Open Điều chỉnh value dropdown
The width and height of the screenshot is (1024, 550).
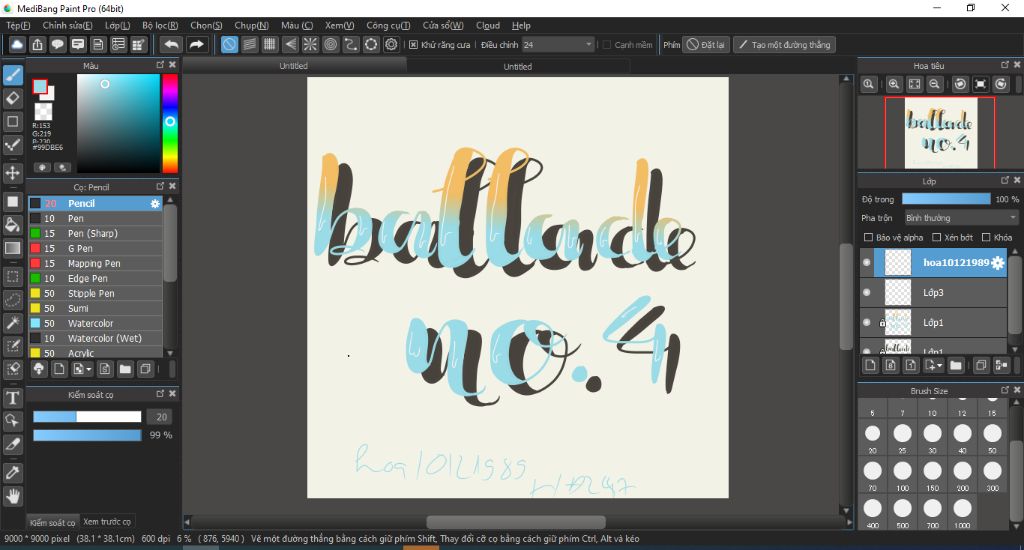pyautogui.click(x=558, y=44)
